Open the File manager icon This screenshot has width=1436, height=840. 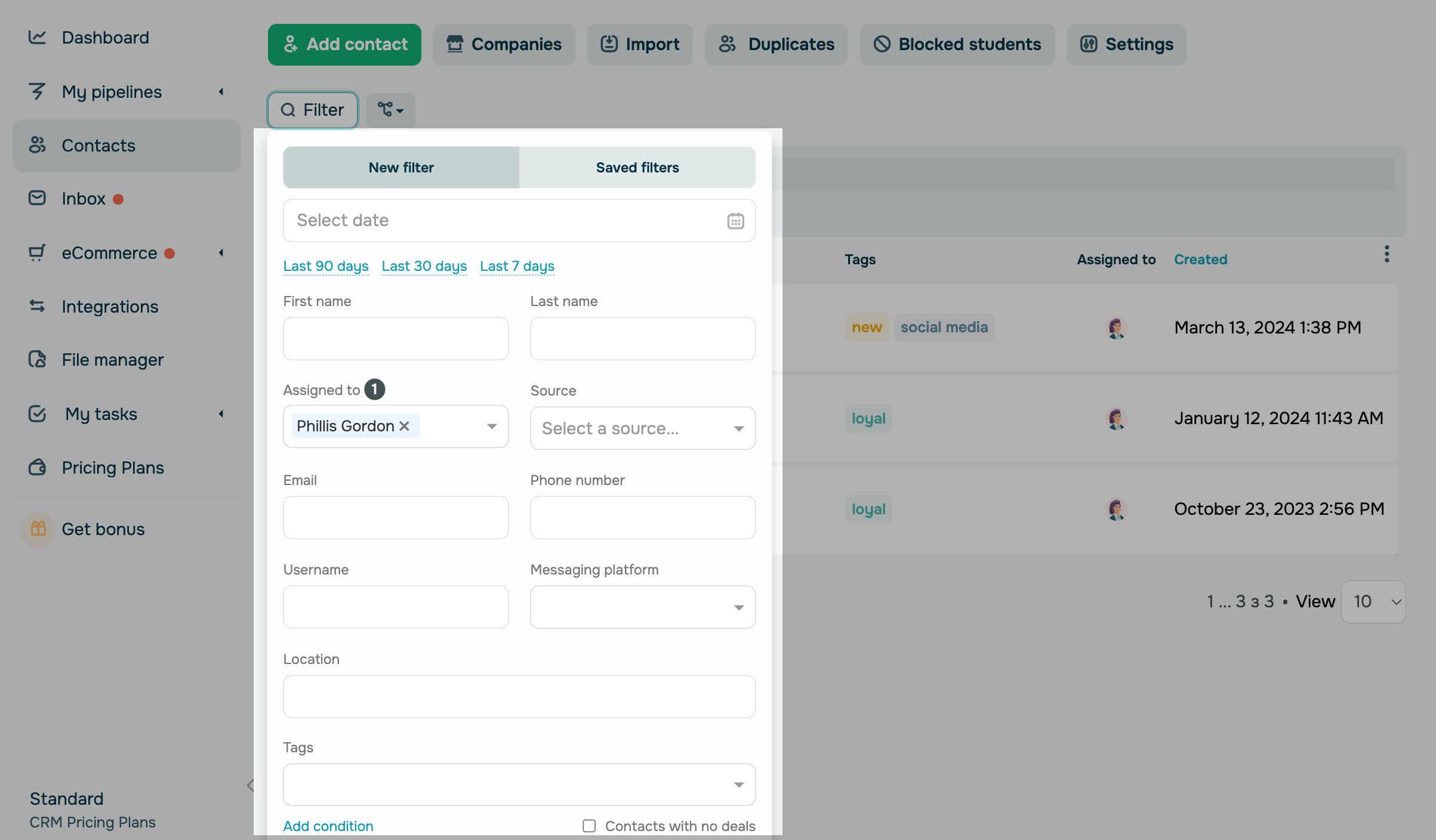[x=37, y=359]
